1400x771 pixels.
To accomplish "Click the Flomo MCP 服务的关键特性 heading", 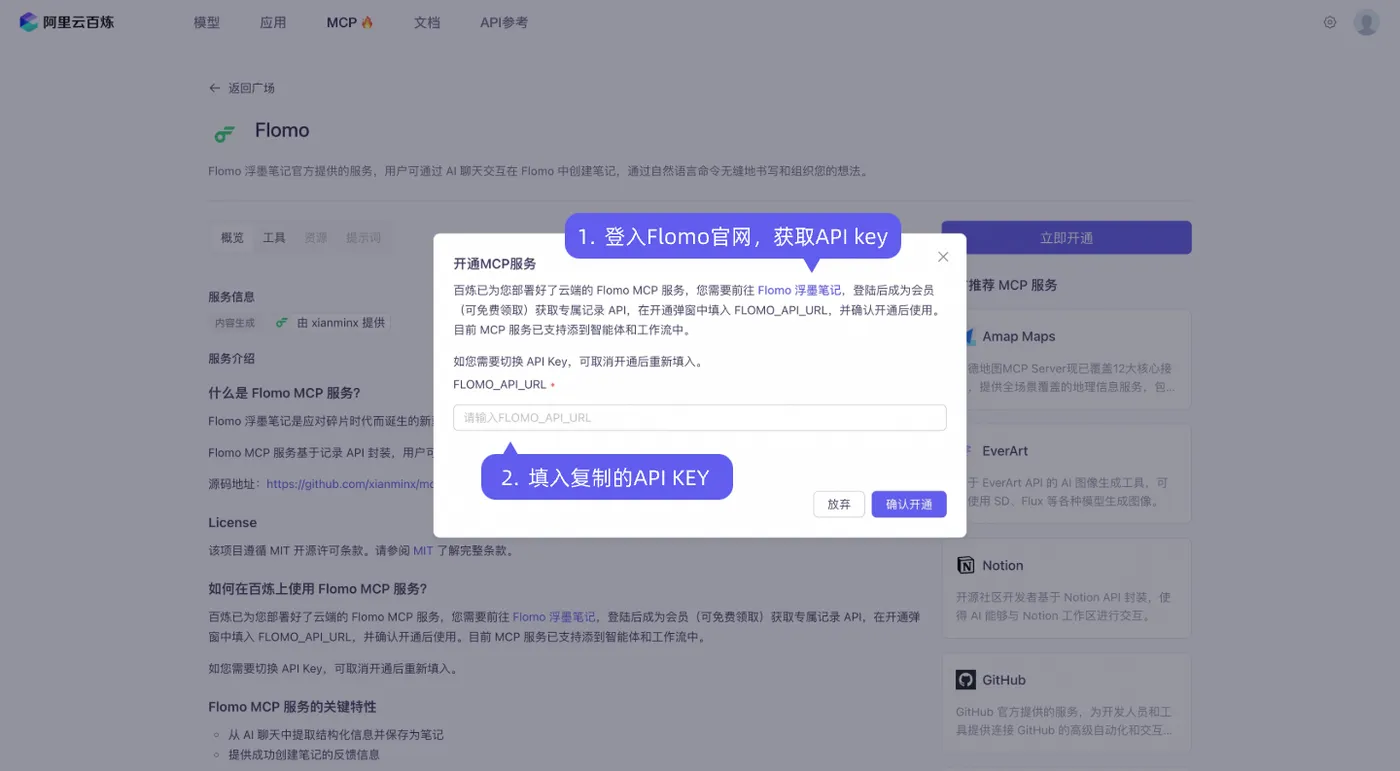I will coord(292,707).
